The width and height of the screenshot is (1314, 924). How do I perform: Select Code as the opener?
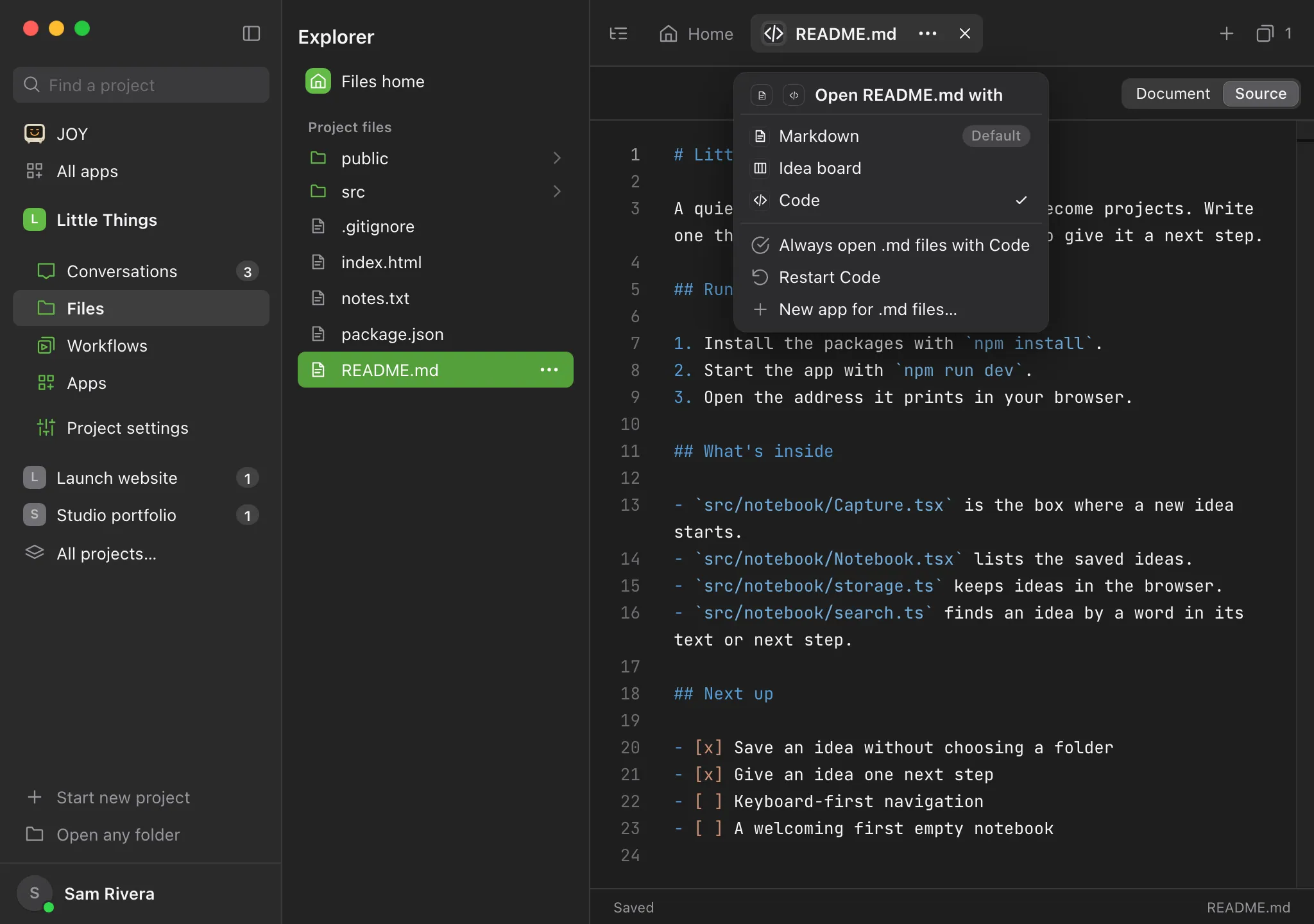891,200
